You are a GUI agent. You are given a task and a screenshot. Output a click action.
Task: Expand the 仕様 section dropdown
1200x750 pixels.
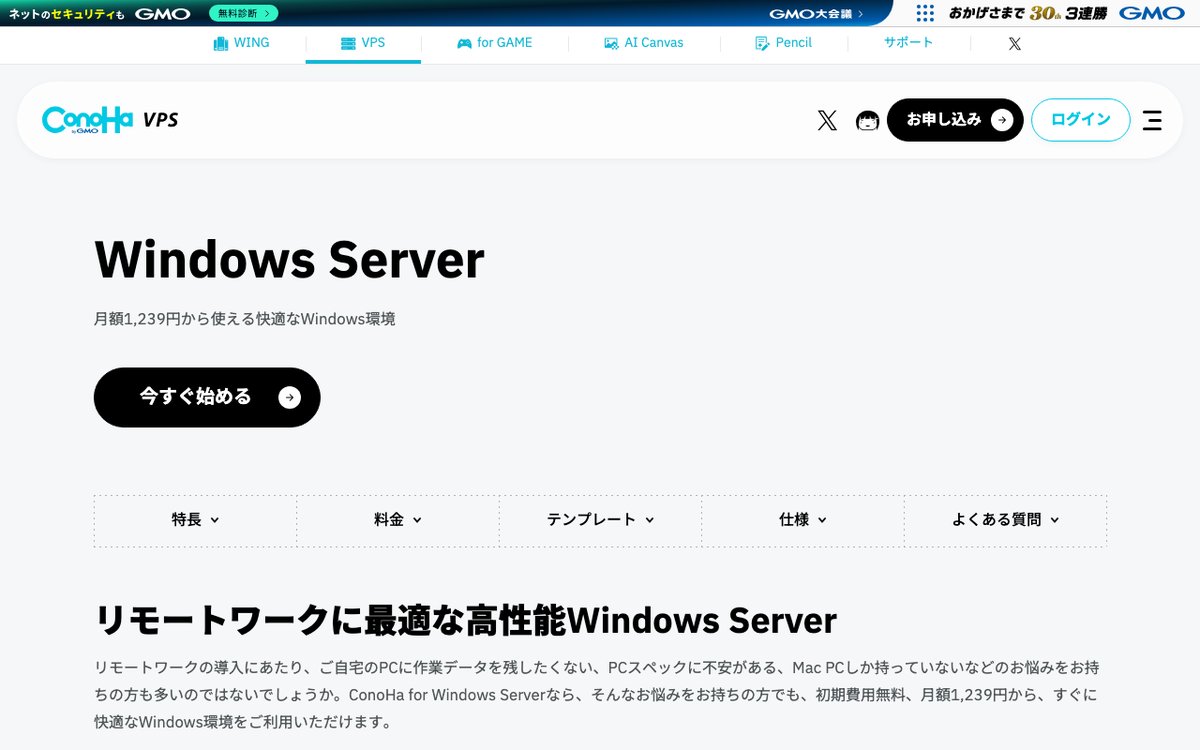(x=803, y=520)
